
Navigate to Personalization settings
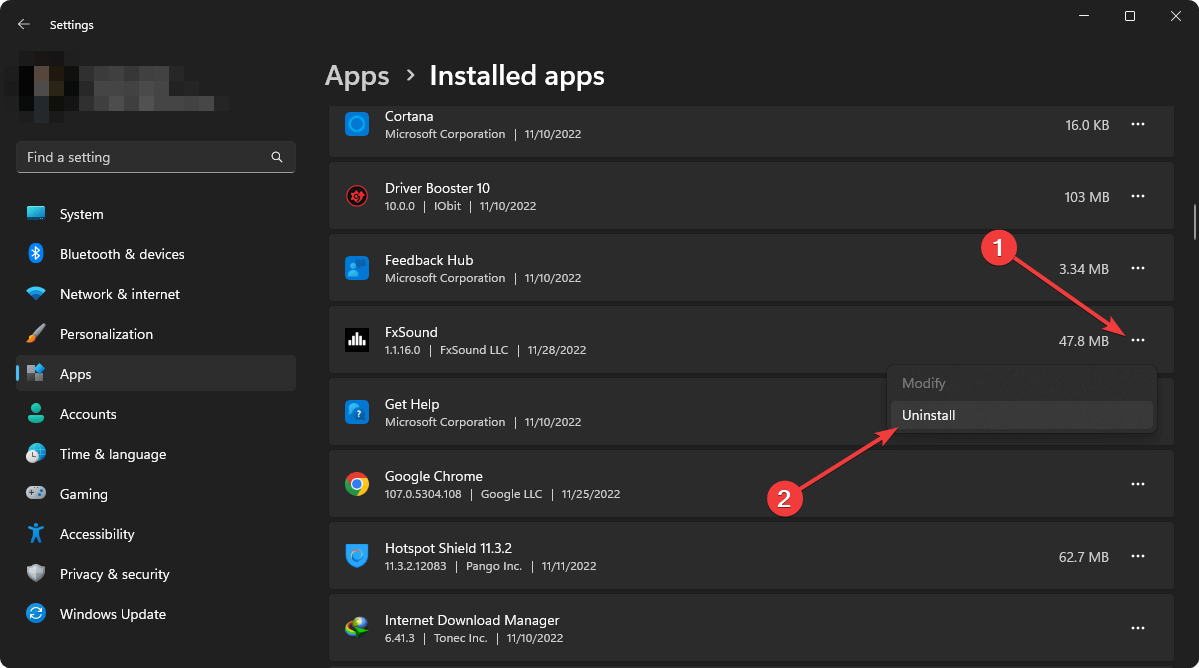pyautogui.click(x=106, y=334)
